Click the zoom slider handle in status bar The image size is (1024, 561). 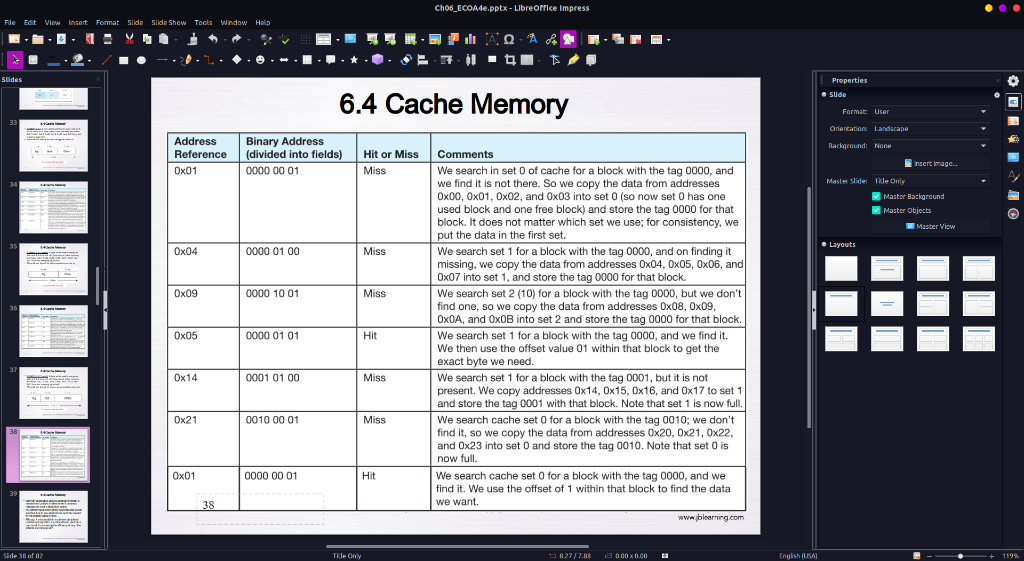point(960,556)
